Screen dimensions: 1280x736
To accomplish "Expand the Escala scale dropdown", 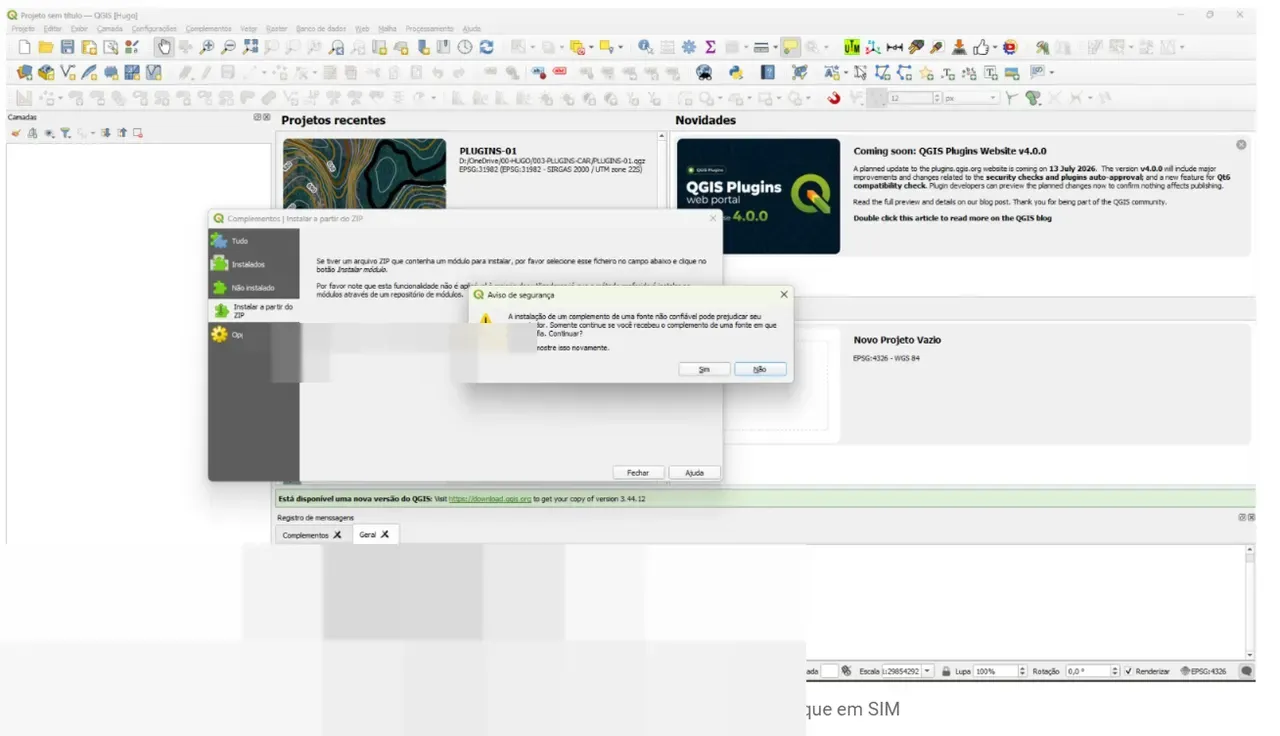I will click(927, 671).
